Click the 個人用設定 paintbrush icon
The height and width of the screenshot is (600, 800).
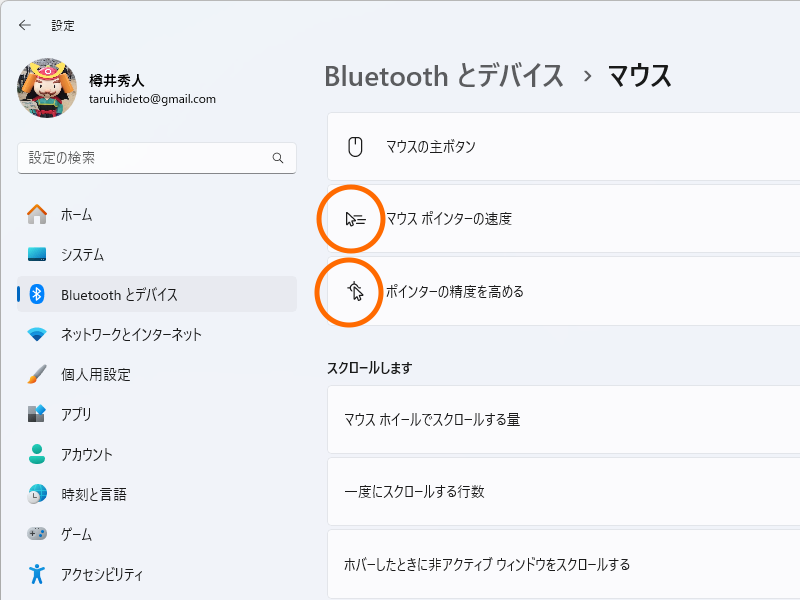(x=36, y=374)
